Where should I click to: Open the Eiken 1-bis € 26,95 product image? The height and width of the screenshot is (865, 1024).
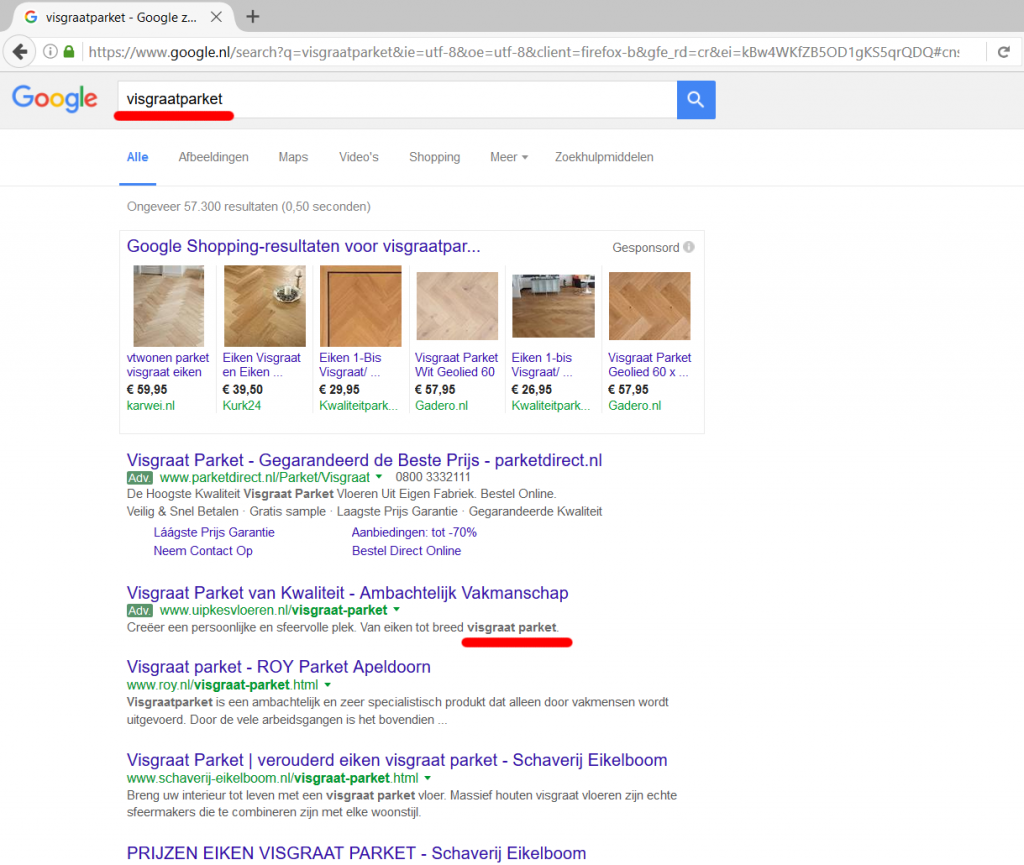553,306
